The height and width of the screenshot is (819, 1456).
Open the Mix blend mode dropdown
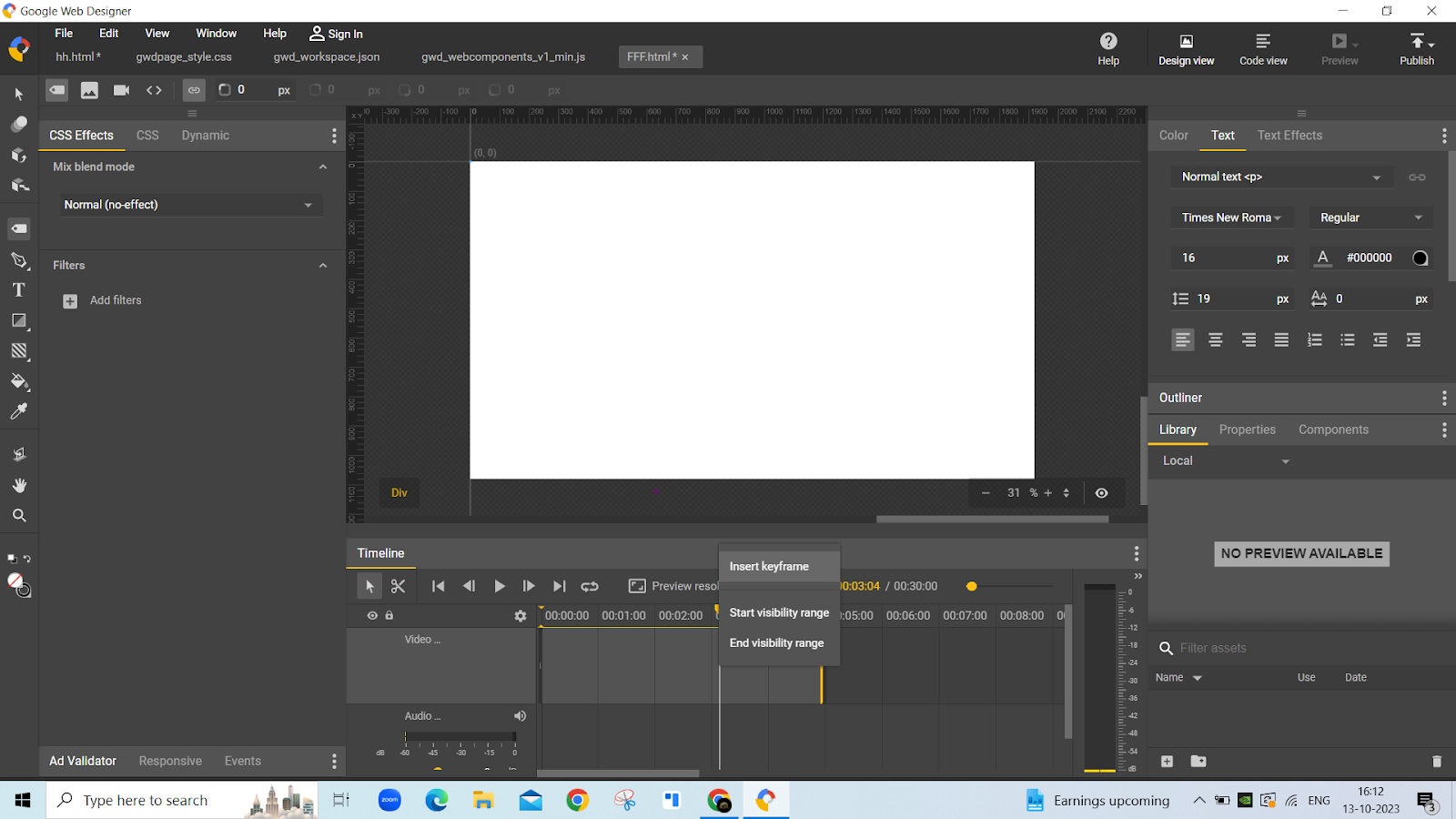(x=187, y=205)
